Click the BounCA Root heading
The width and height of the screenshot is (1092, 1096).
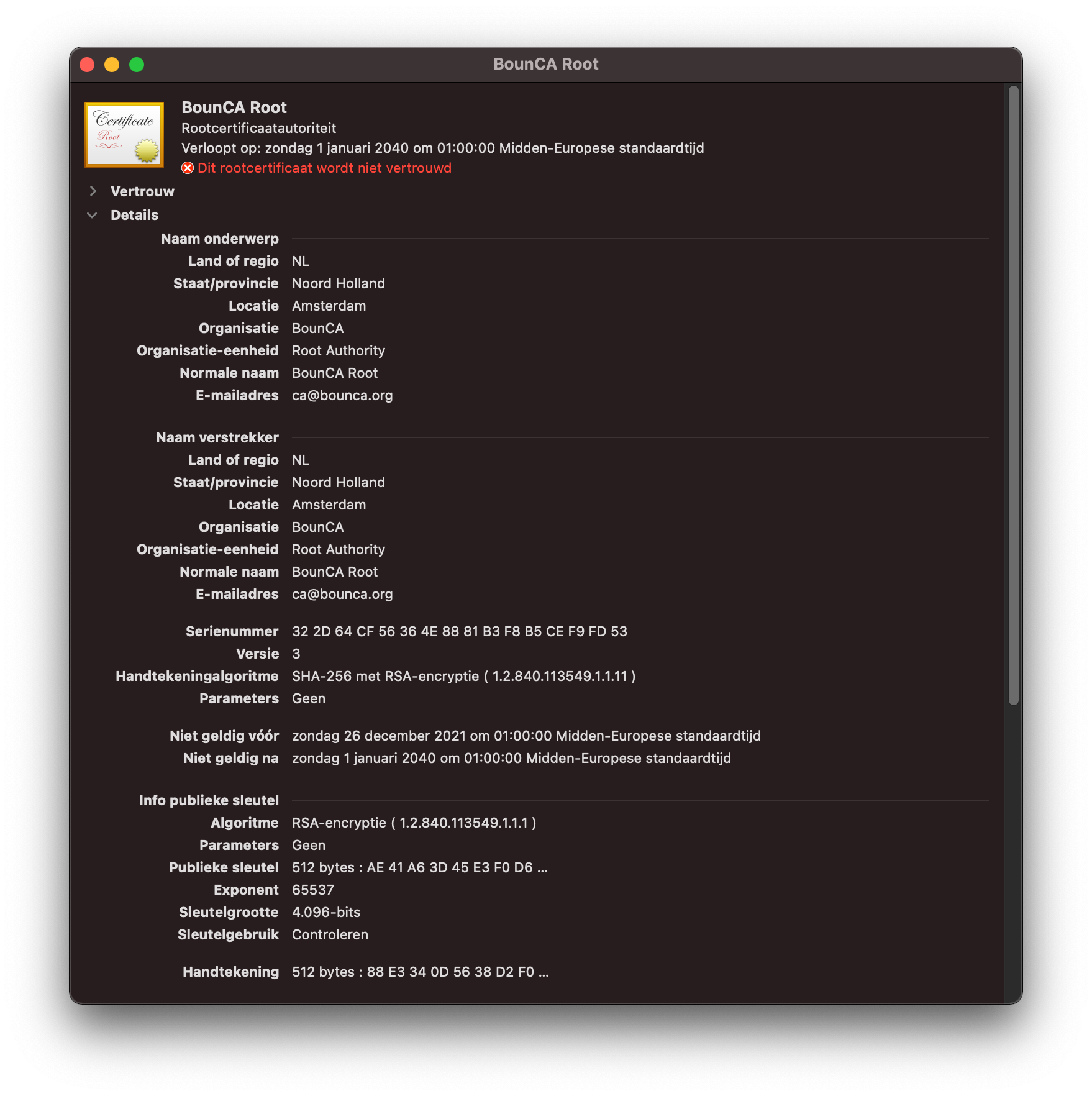pos(234,107)
